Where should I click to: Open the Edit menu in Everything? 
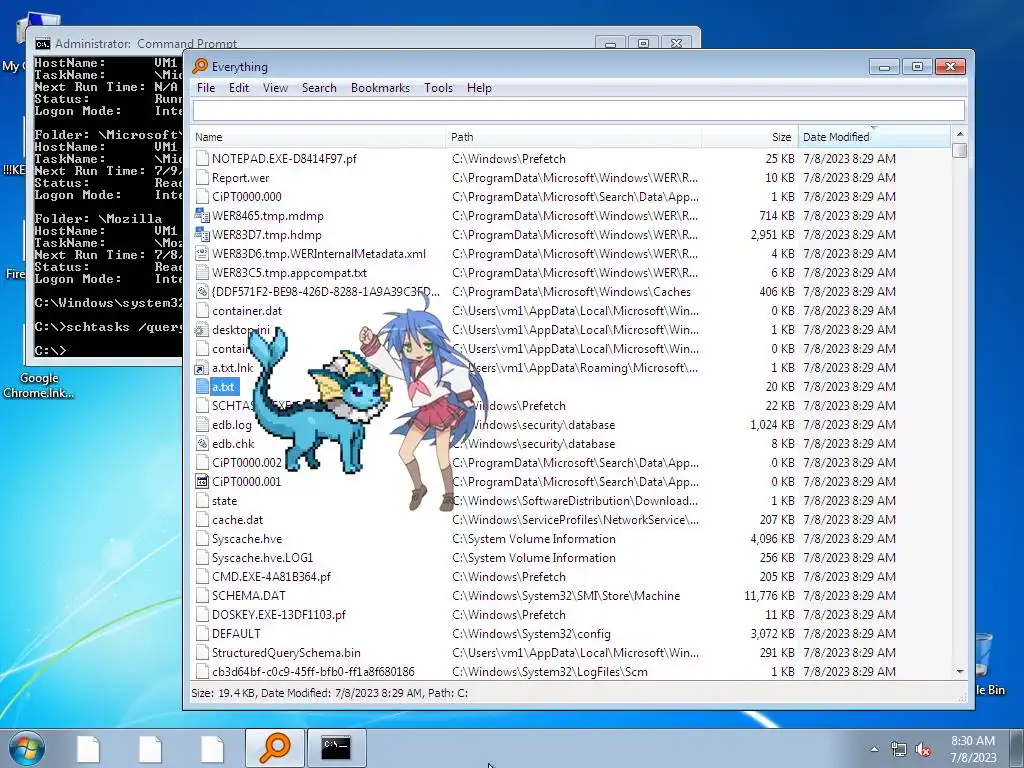(238, 88)
